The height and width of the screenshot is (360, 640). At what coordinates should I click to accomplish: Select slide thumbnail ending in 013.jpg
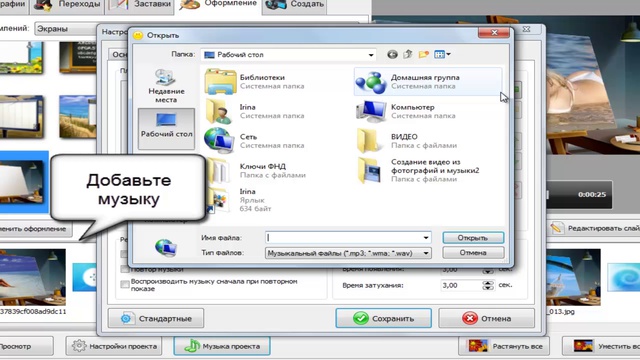[573, 278]
